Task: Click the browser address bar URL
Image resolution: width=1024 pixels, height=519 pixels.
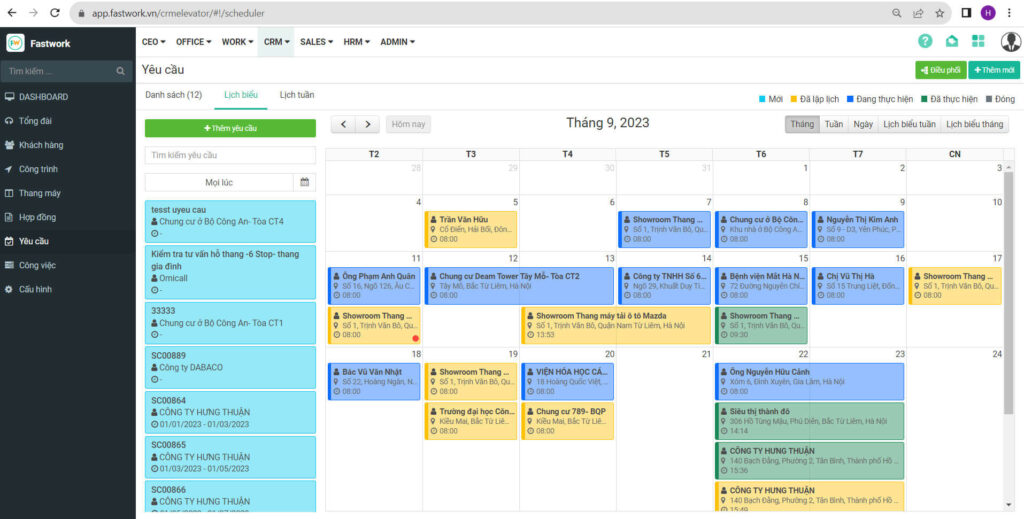Action: [x=178, y=13]
